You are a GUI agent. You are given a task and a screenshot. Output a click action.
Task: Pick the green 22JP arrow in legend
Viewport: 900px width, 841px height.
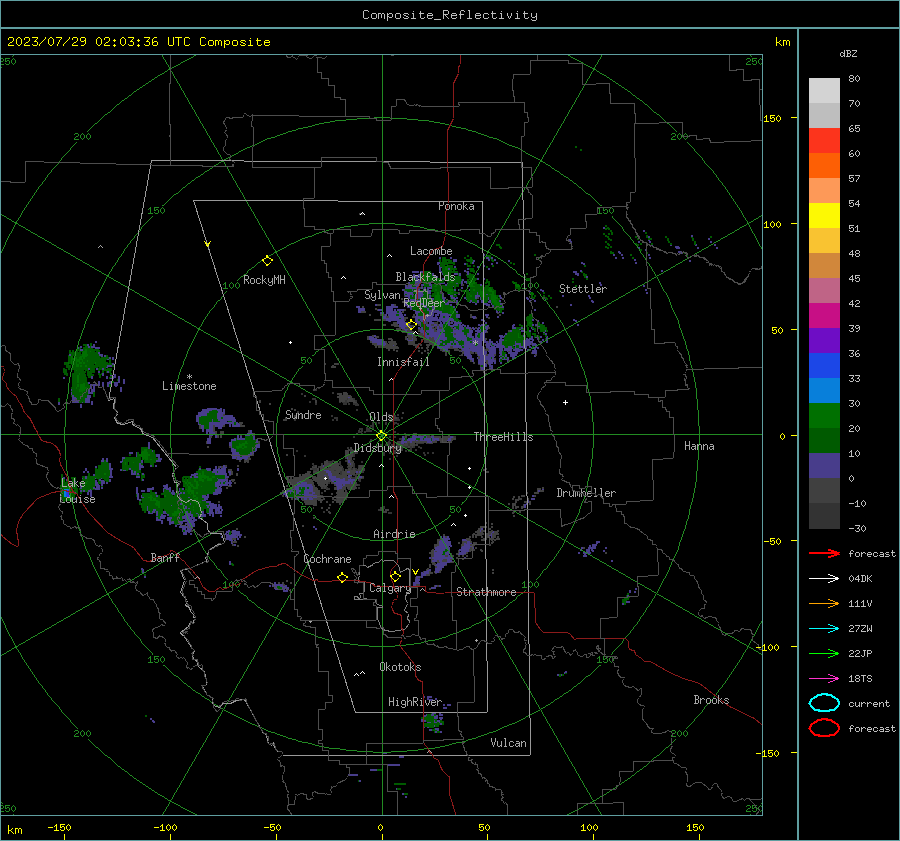pos(824,653)
